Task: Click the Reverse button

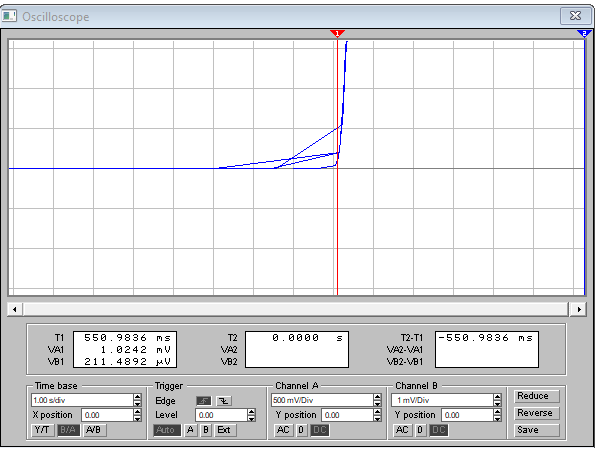Action: pyautogui.click(x=537, y=413)
